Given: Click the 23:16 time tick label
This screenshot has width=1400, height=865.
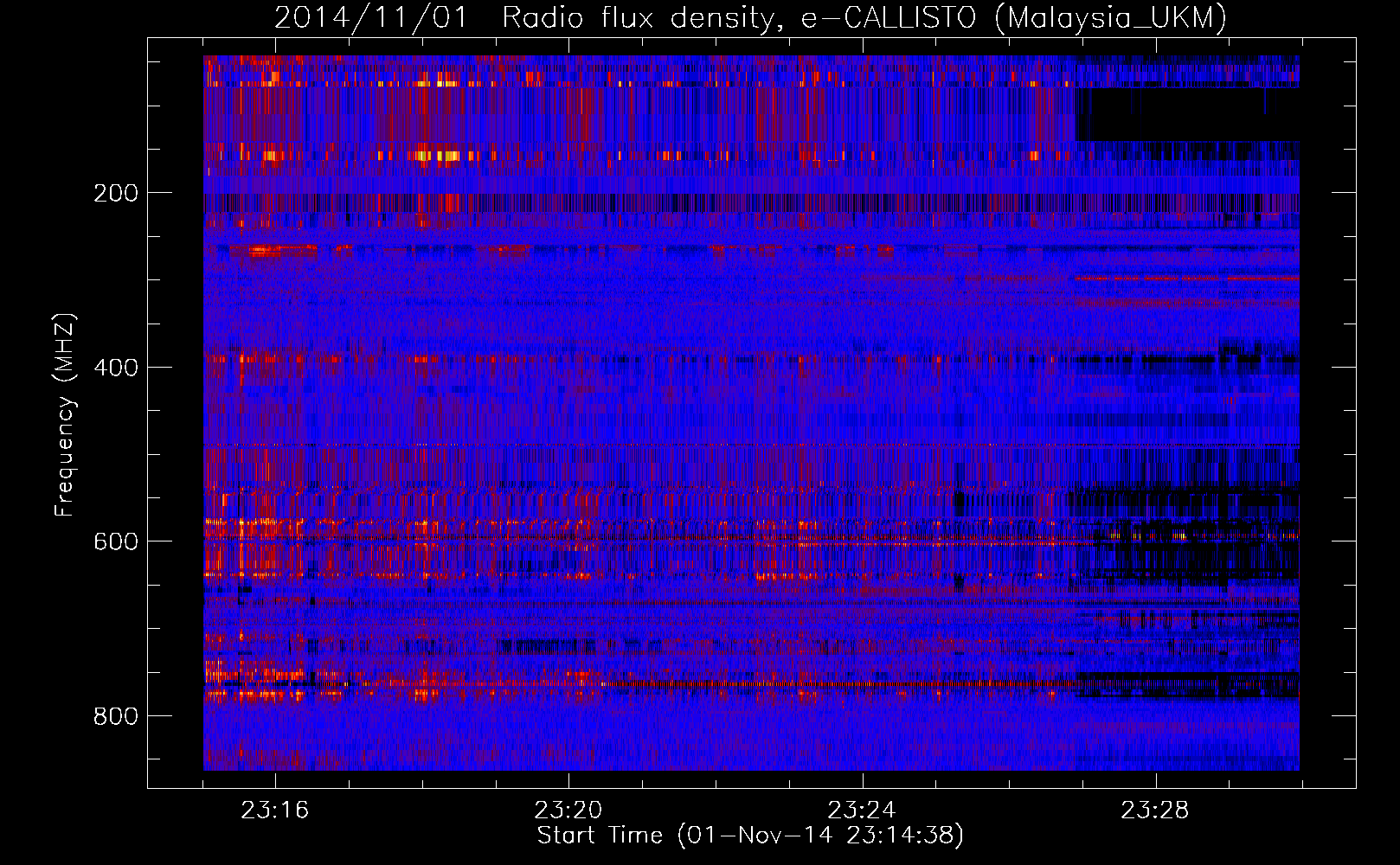Looking at the screenshot, I should coord(274,811).
